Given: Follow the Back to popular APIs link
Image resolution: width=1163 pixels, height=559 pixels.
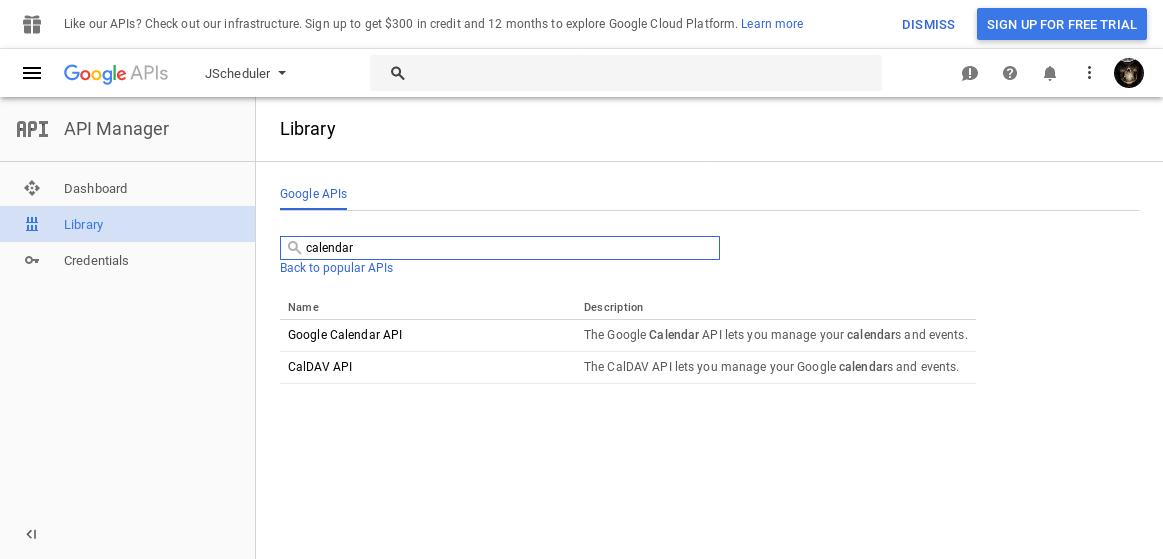Looking at the screenshot, I should [x=336, y=268].
